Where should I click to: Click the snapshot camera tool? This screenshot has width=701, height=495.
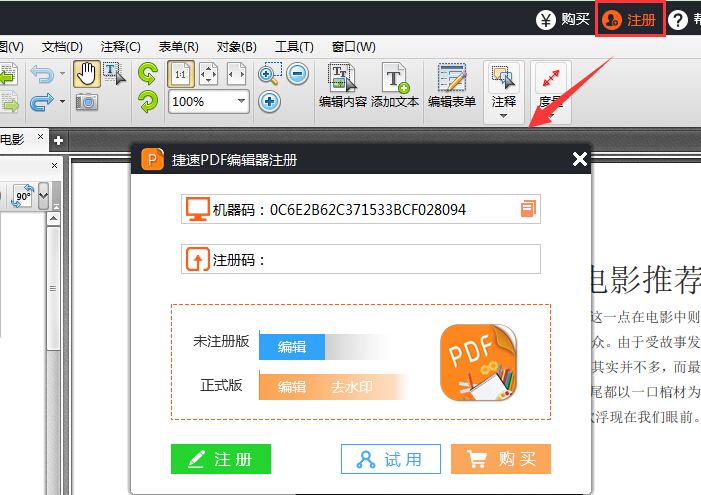pyautogui.click(x=87, y=102)
